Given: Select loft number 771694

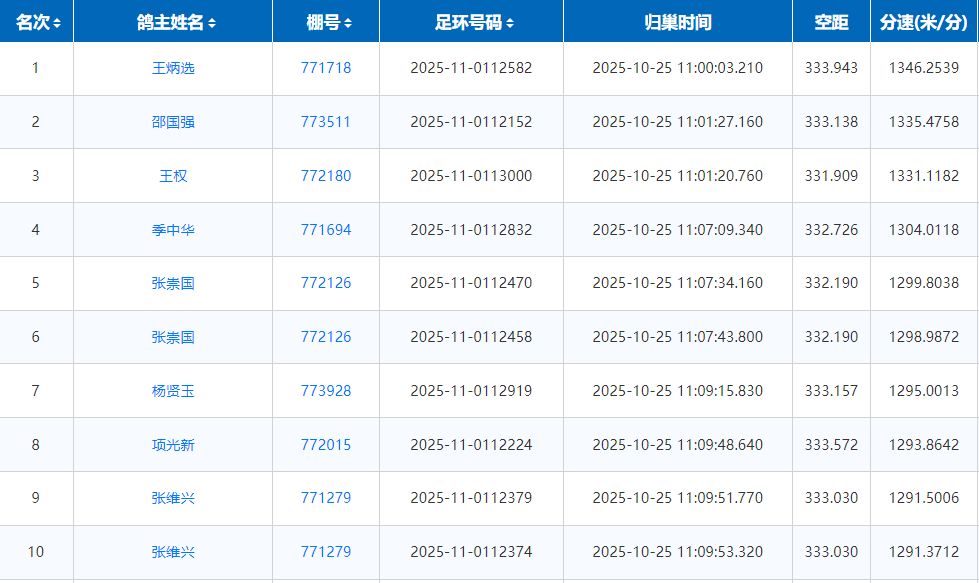Looking at the screenshot, I should [326, 230].
